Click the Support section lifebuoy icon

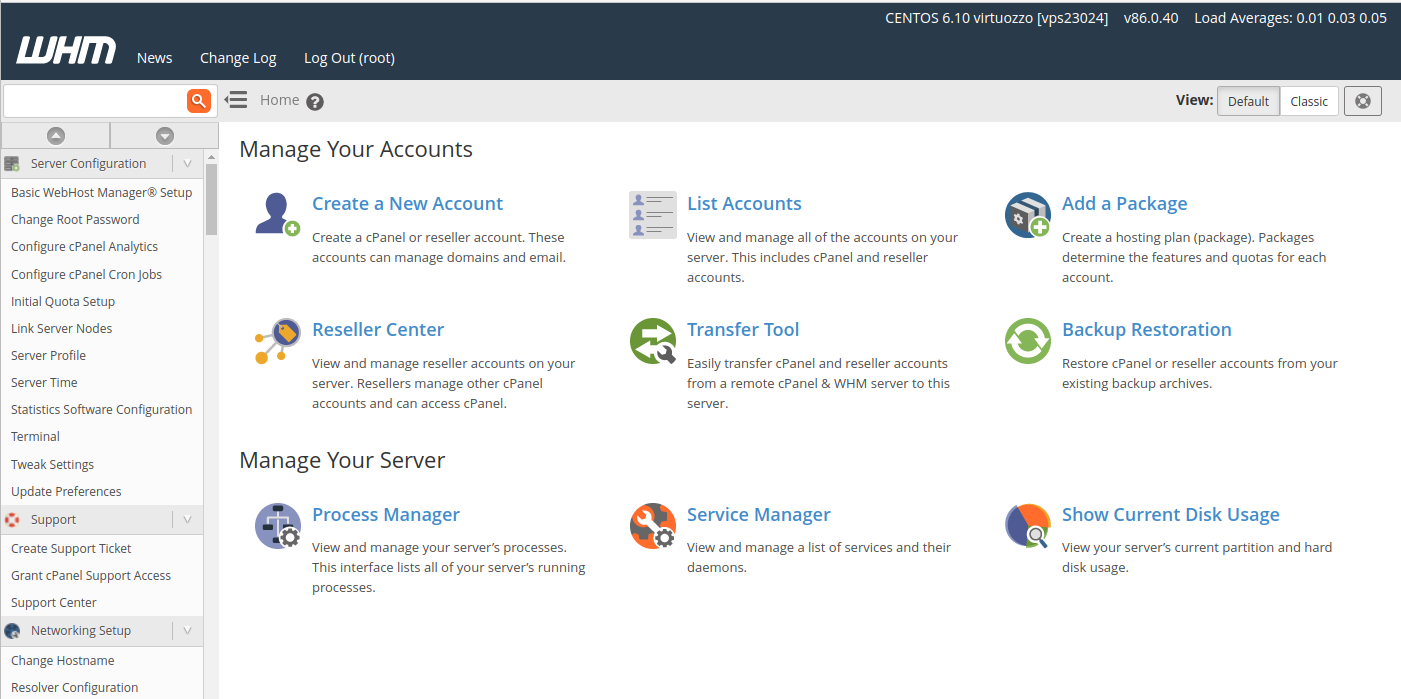pos(12,520)
